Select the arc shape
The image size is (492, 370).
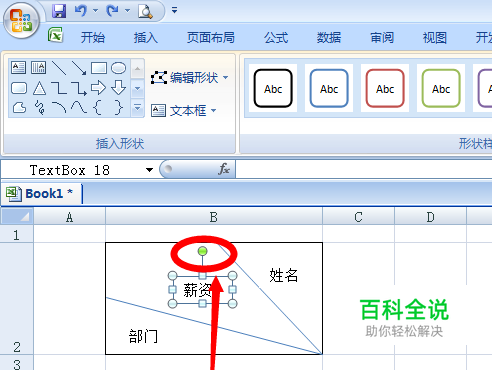tap(59, 108)
